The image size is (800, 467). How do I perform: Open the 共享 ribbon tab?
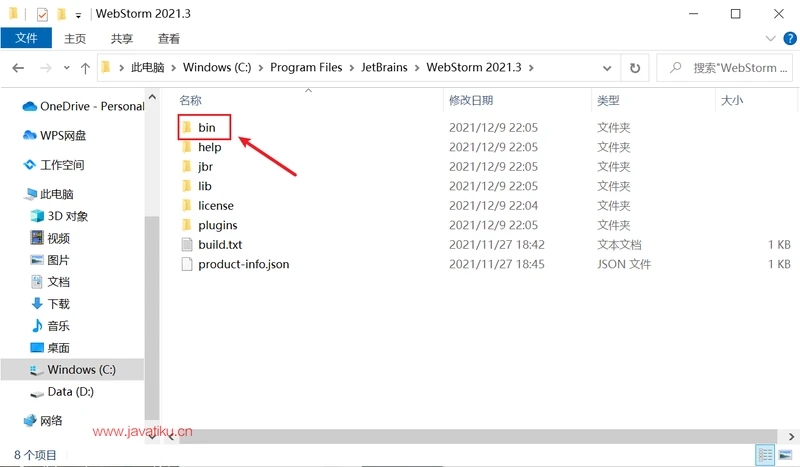[x=121, y=38]
